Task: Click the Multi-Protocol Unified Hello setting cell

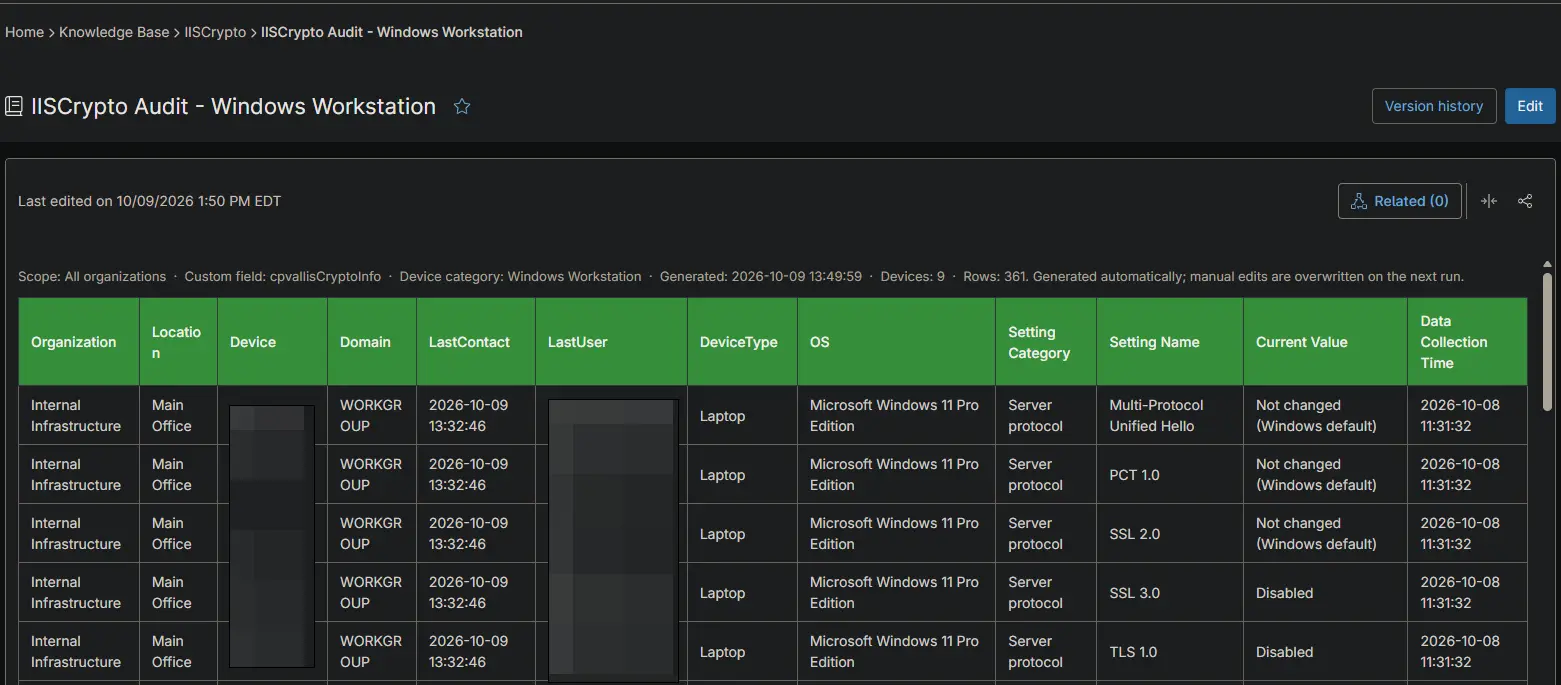Action: (x=1170, y=416)
